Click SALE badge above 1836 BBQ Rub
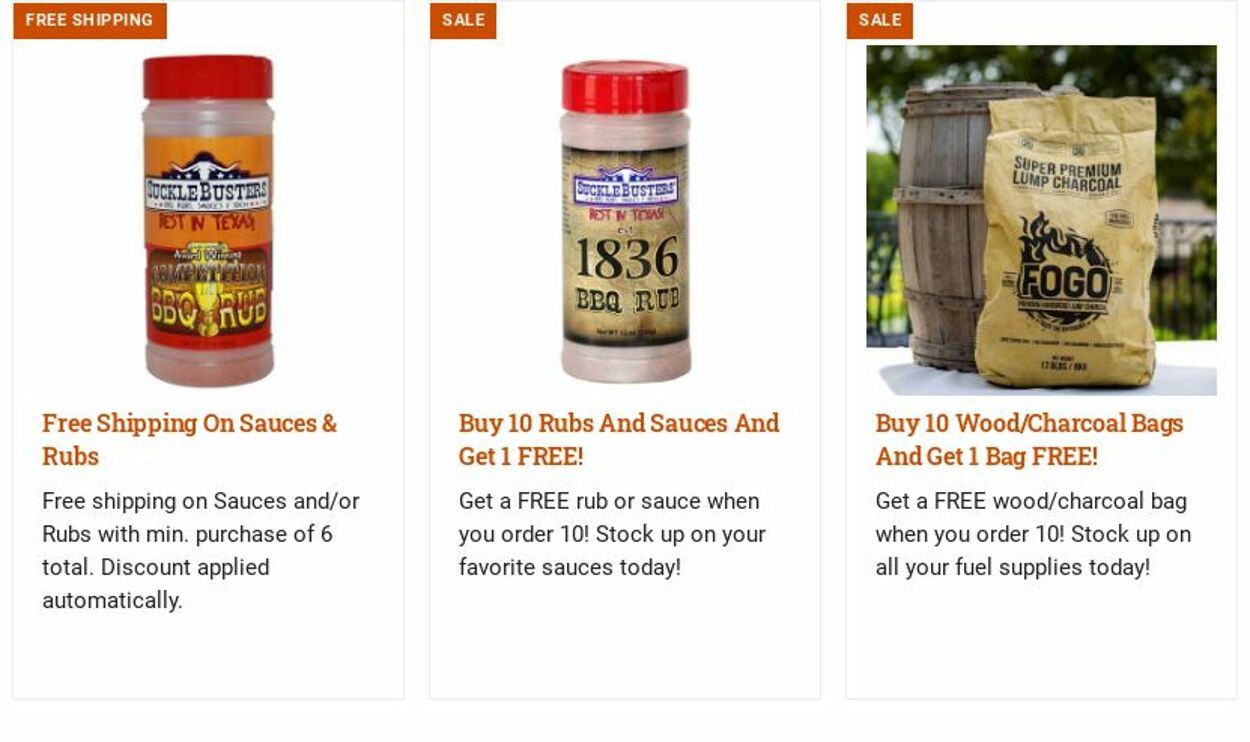 (x=463, y=20)
